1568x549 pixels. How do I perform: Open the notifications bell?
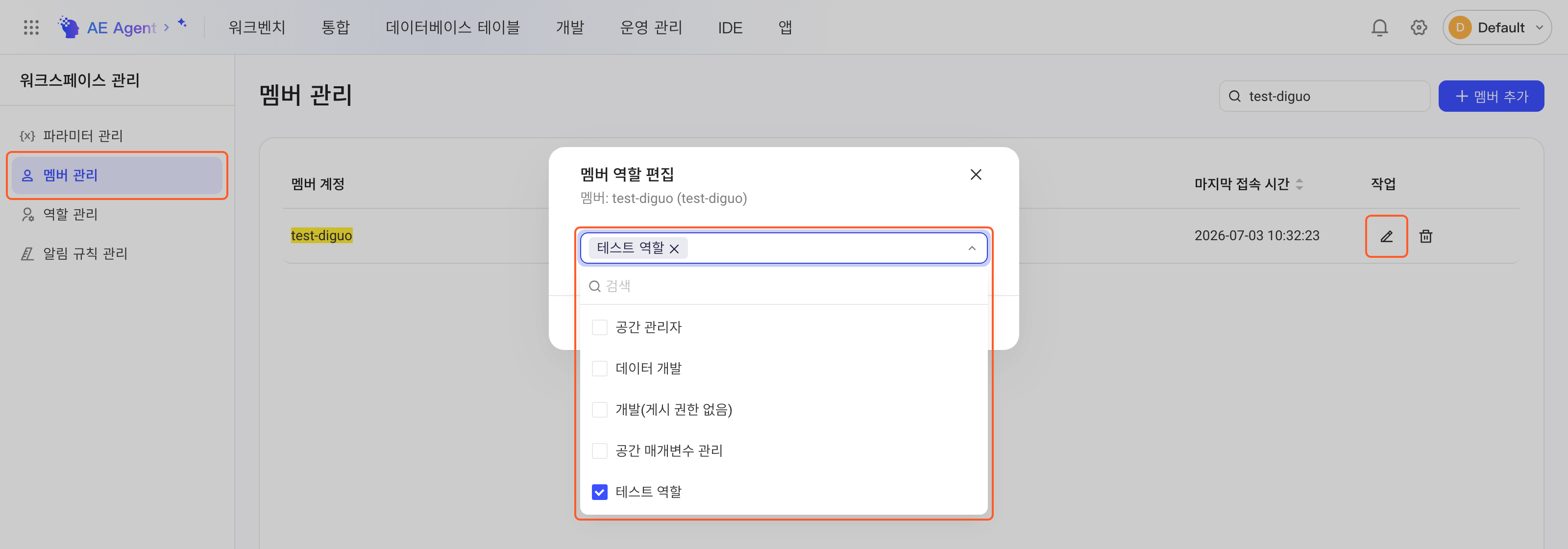click(x=1379, y=27)
